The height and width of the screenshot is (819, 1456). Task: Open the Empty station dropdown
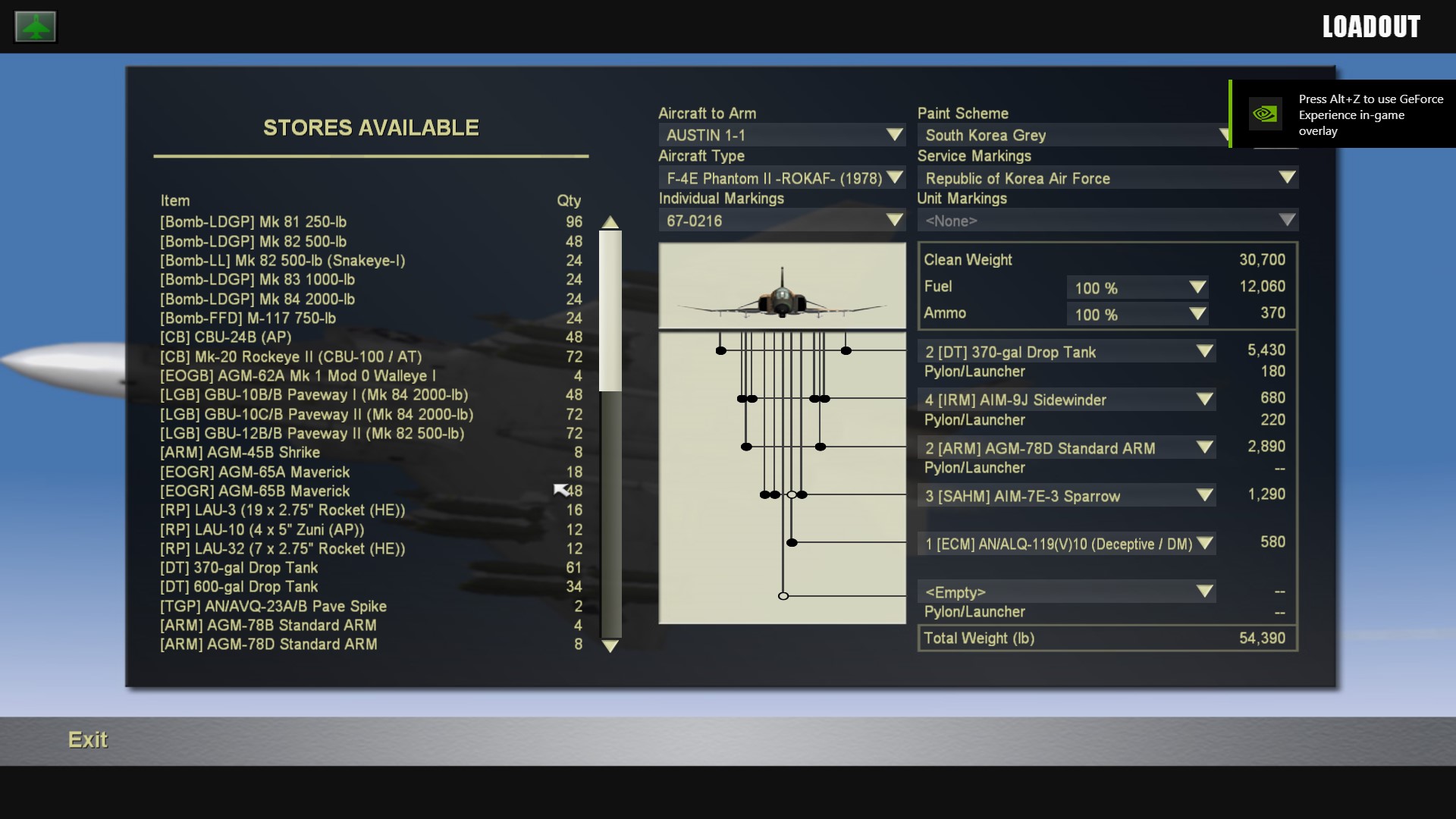[1067, 592]
